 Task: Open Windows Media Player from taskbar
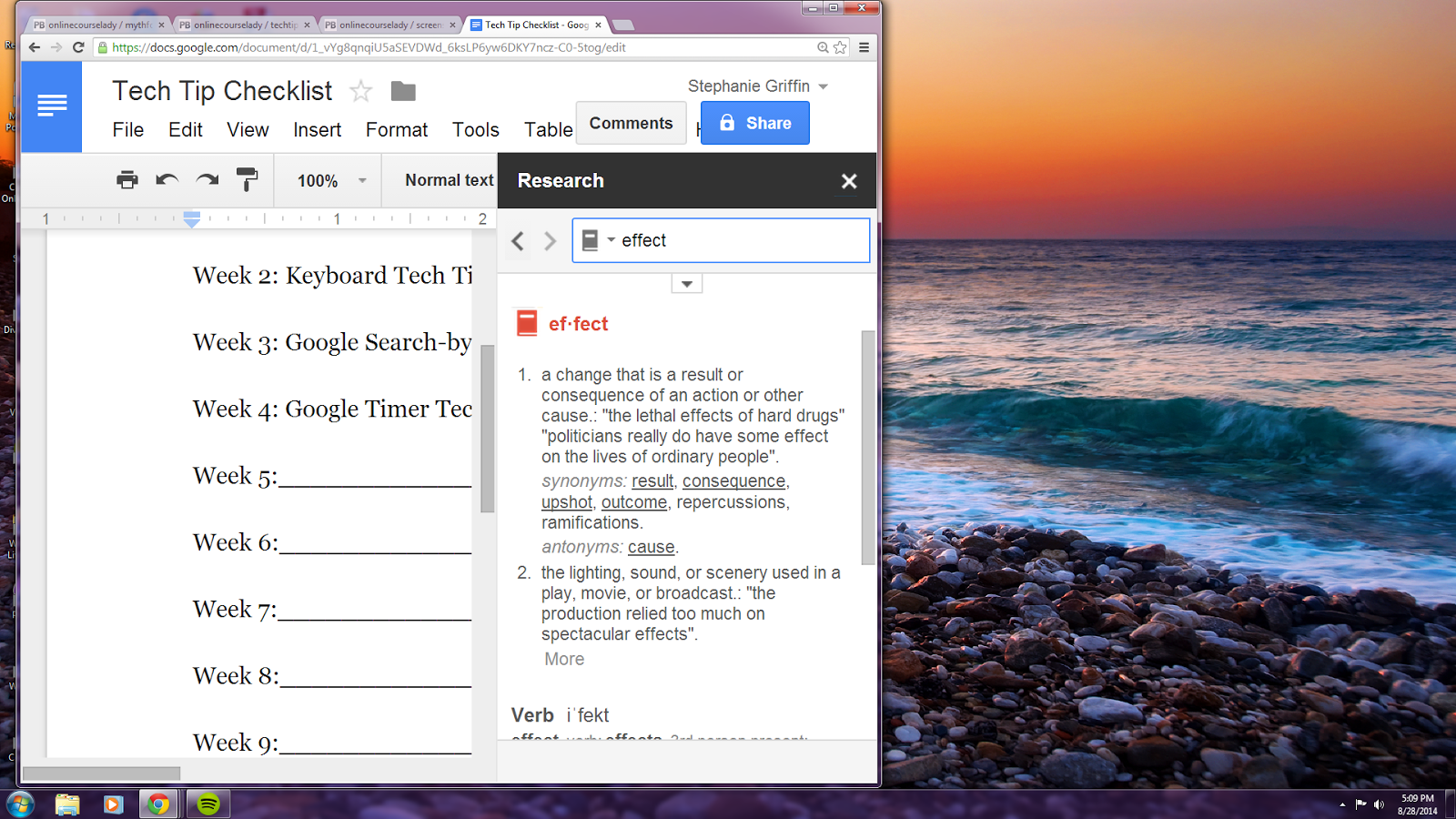coord(113,804)
